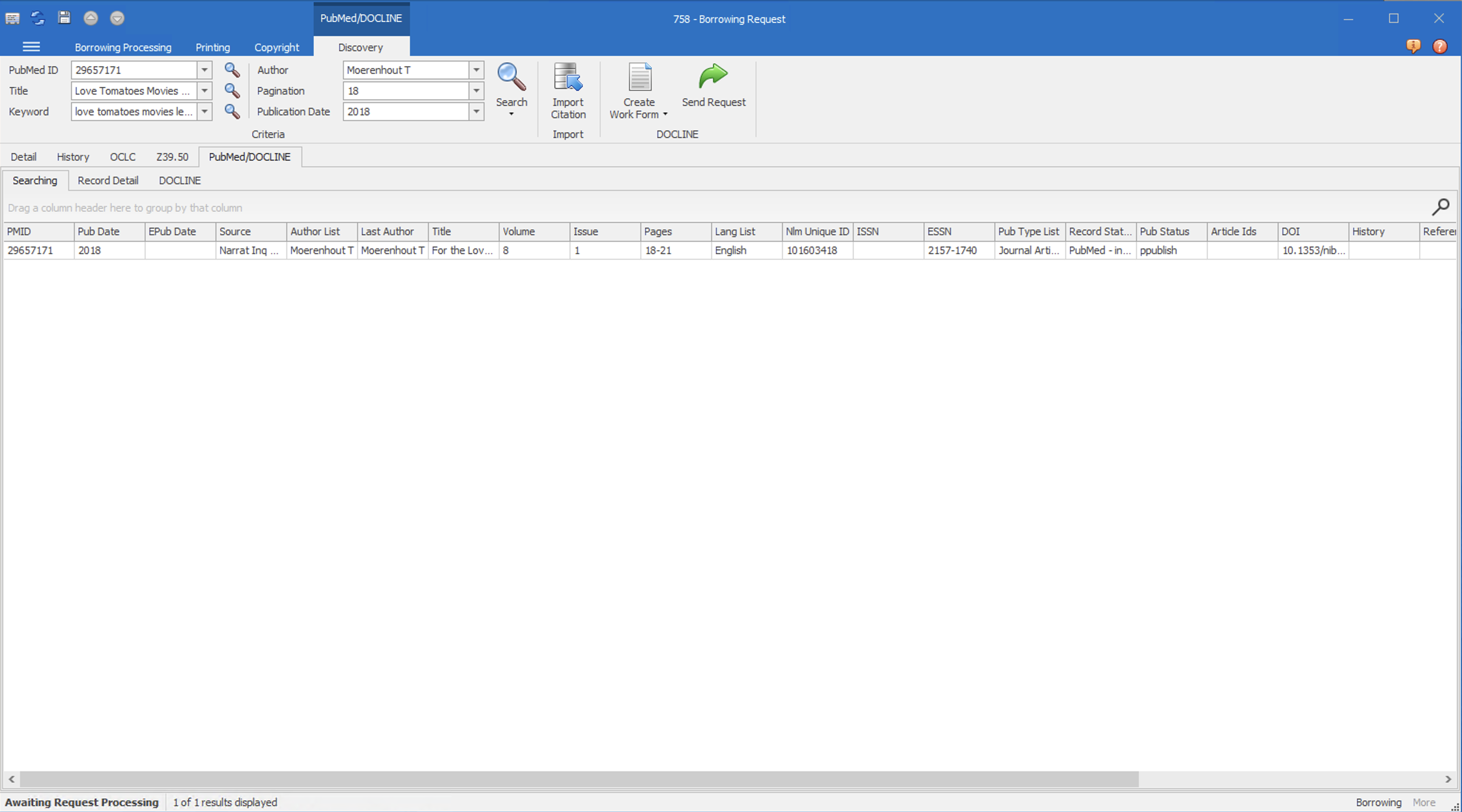The width and height of the screenshot is (1462, 812).
Task: Open the Record Detail sub-tab
Action: click(x=108, y=180)
